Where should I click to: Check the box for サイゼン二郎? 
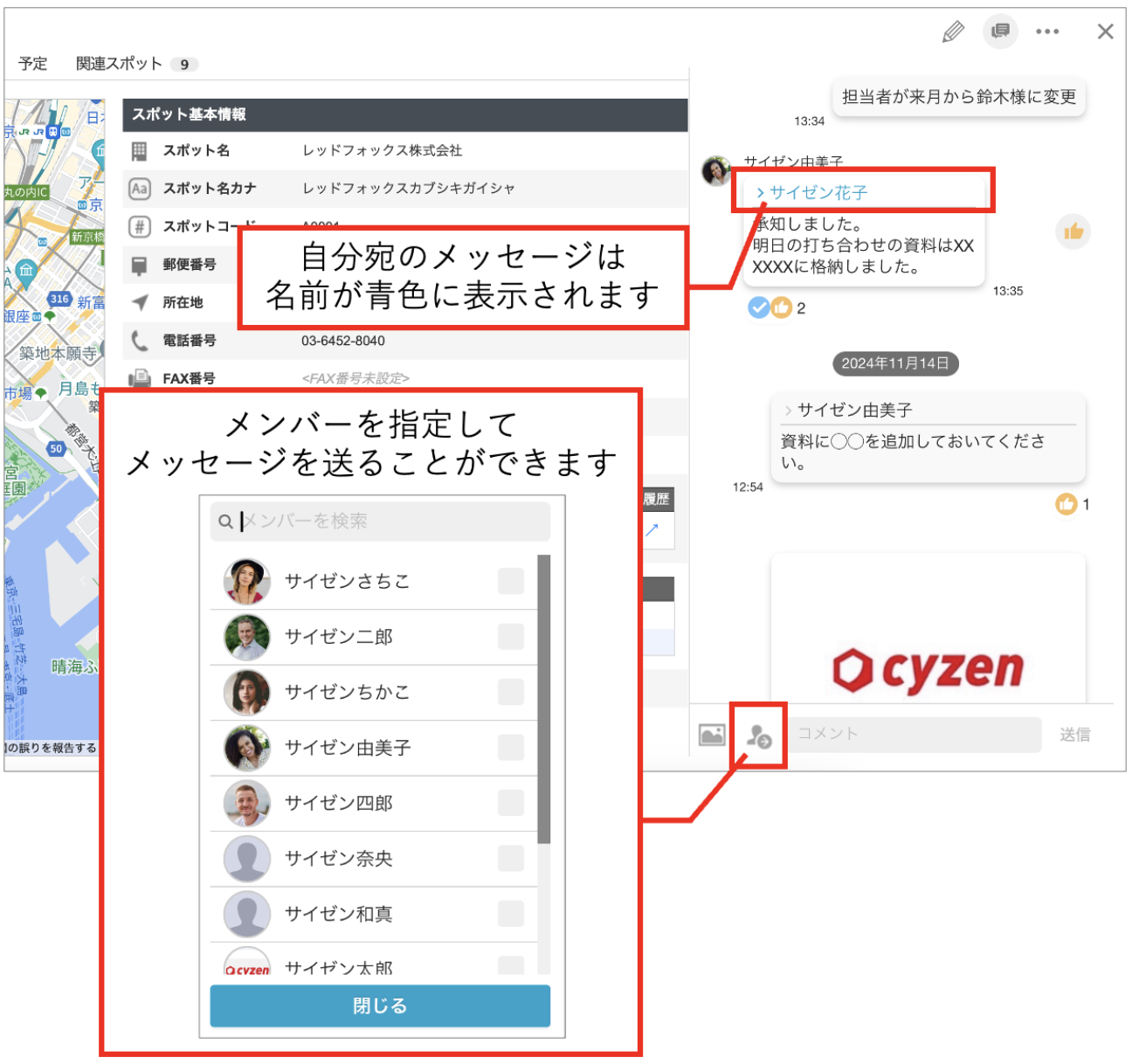tap(511, 637)
